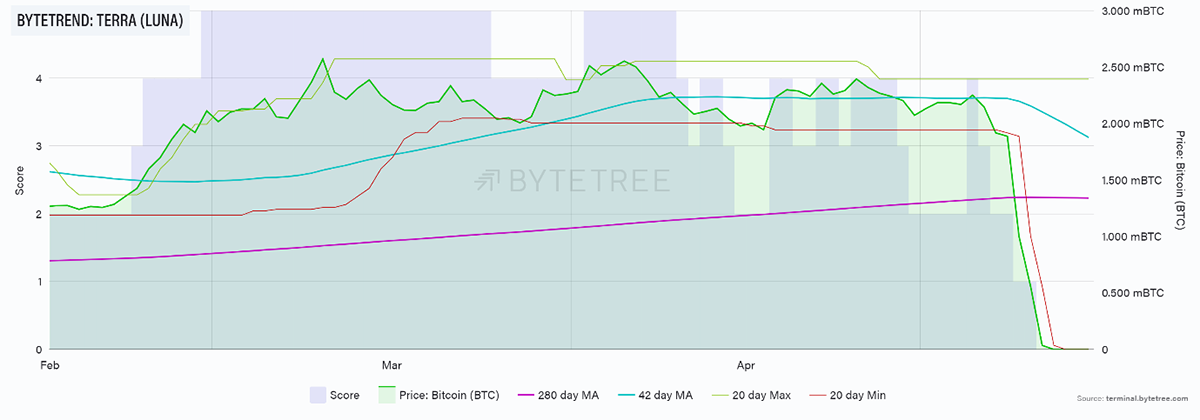Image resolution: width=1200 pixels, height=420 pixels.
Task: Click the left axis title Score
Action: [x=20, y=180]
